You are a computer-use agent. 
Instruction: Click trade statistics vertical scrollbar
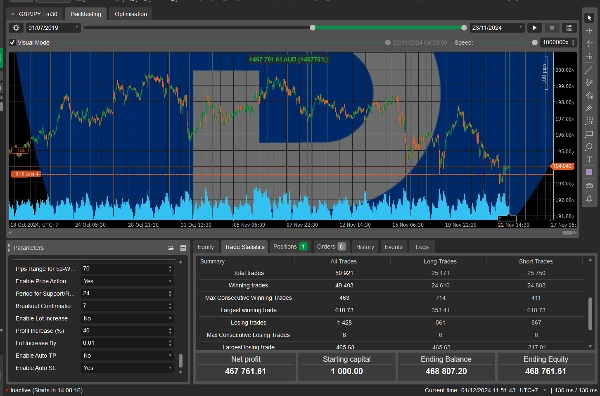(x=590, y=314)
